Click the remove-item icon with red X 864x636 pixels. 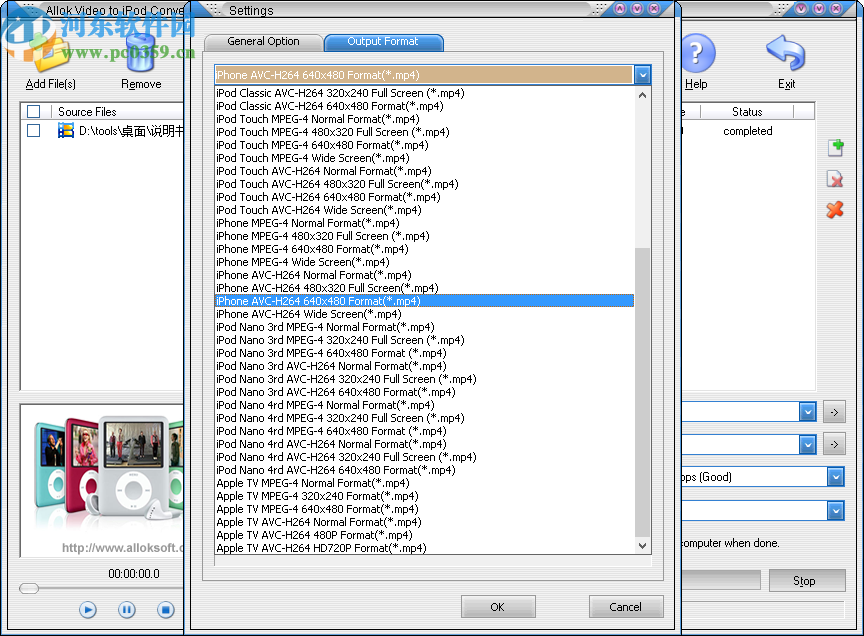point(835,179)
